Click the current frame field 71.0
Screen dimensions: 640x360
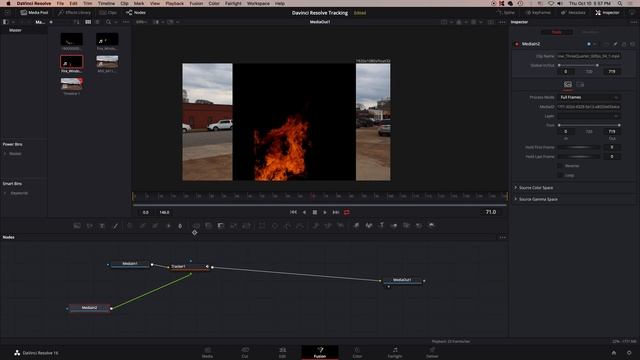pos(491,212)
